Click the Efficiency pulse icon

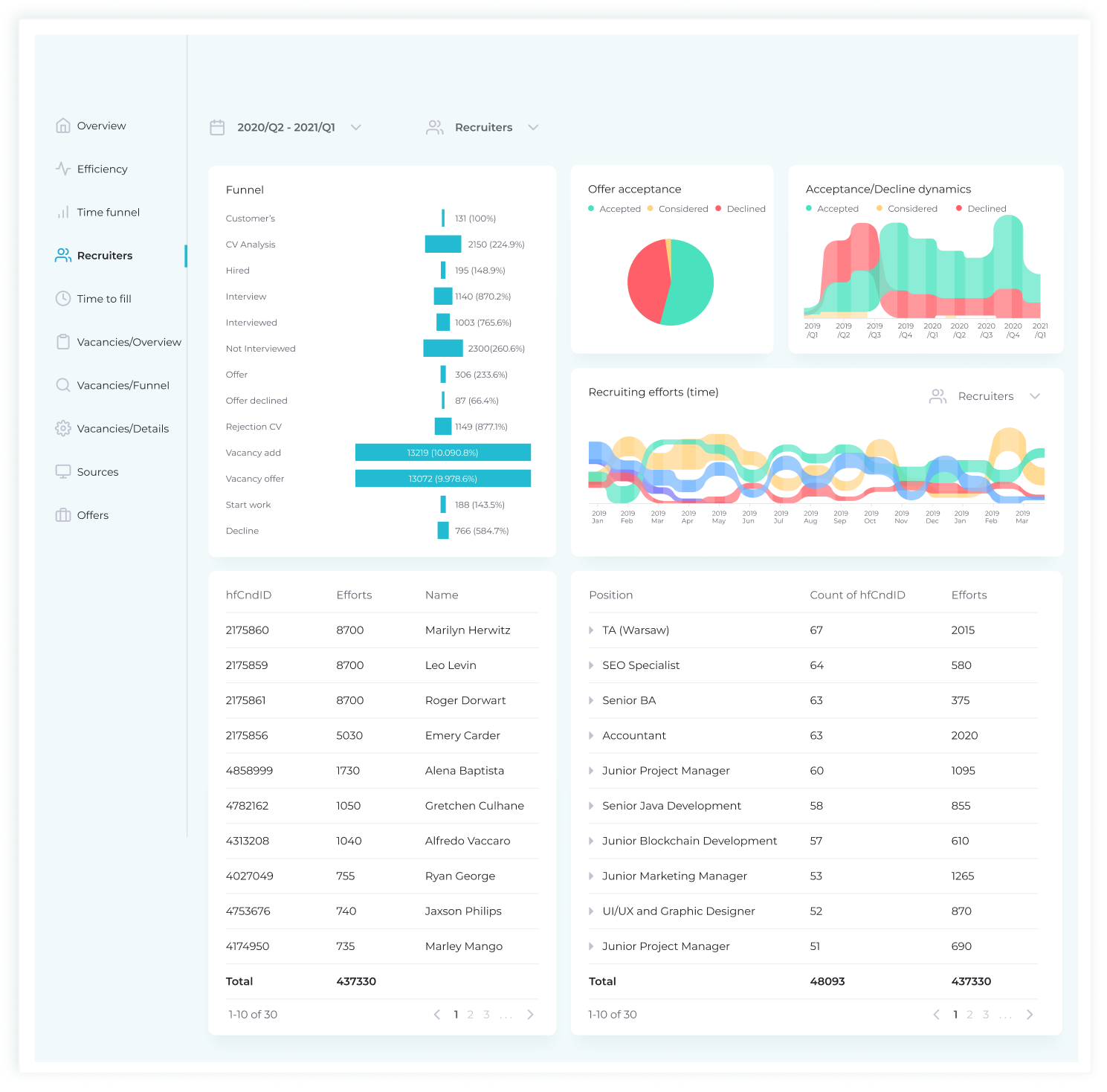pos(63,169)
